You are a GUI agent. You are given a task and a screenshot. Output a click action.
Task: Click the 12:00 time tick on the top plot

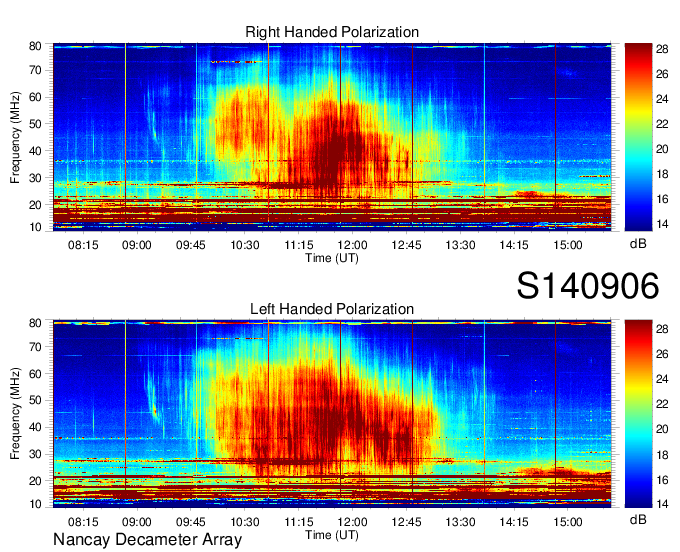click(352, 245)
